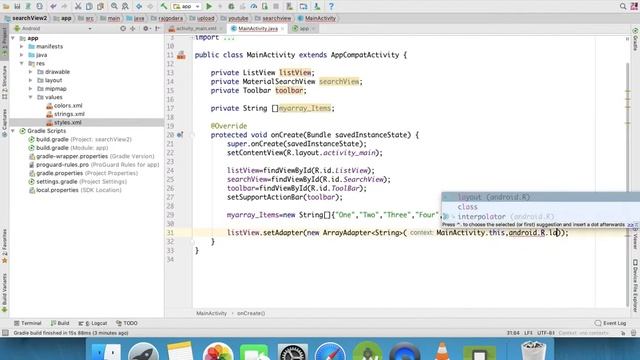Expand the manifests folder
Image resolution: width=640 pixels, height=360 pixels.
22,47
